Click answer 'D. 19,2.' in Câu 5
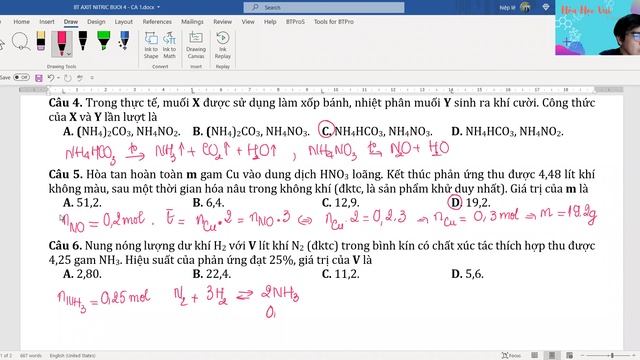The width and height of the screenshot is (640, 360). tap(470, 202)
